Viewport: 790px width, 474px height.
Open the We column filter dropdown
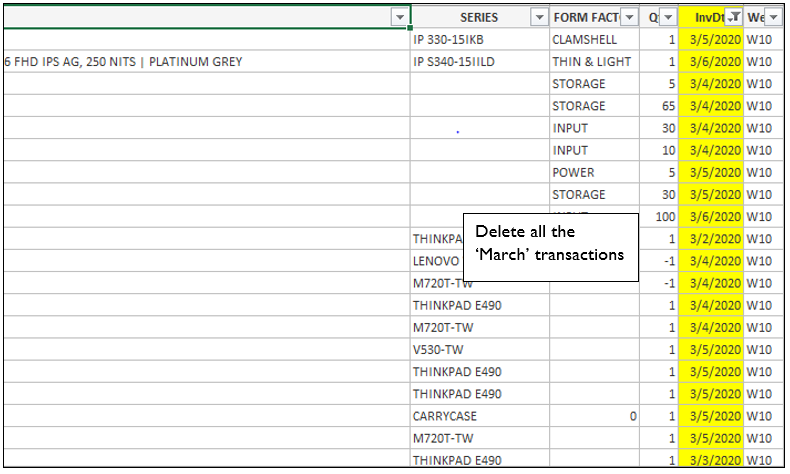(x=772, y=17)
